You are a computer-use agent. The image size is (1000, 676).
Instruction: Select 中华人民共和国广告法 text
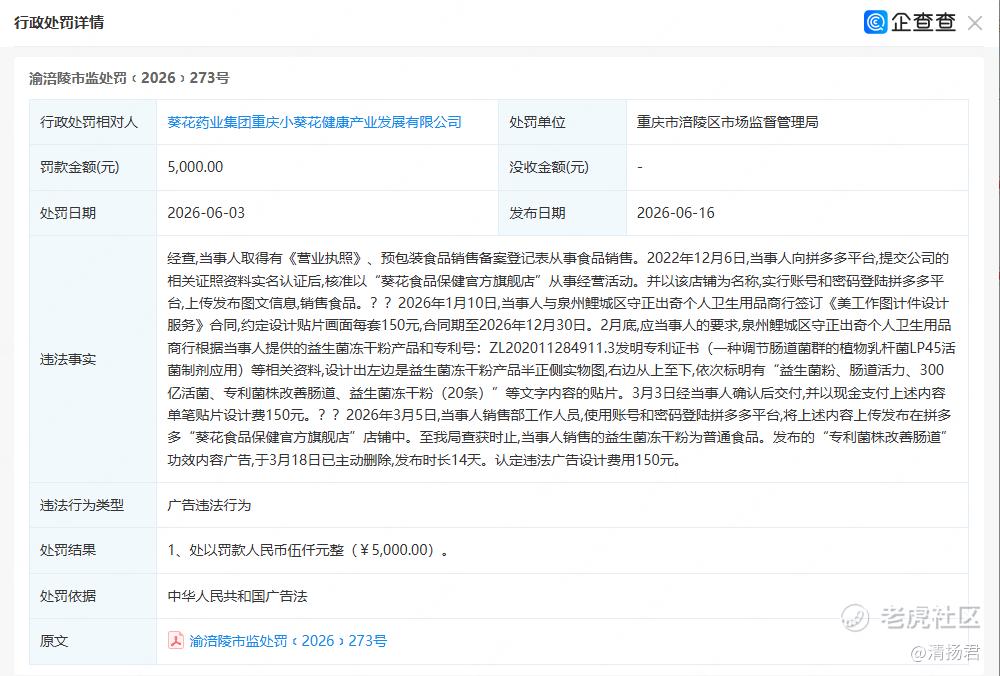(237, 596)
